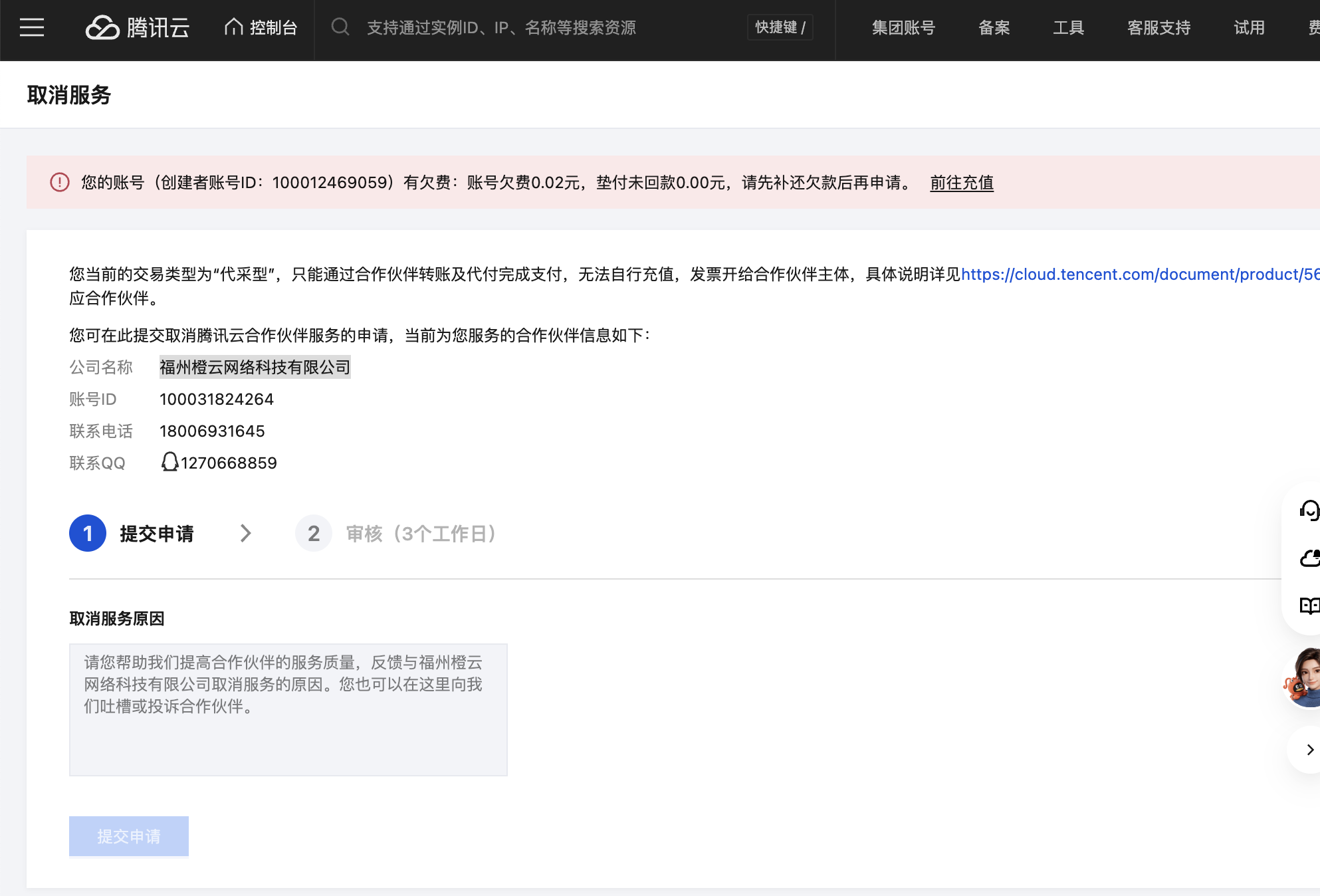Click step 1 circle 提交申请
This screenshot has height=896, width=1320.
click(88, 533)
